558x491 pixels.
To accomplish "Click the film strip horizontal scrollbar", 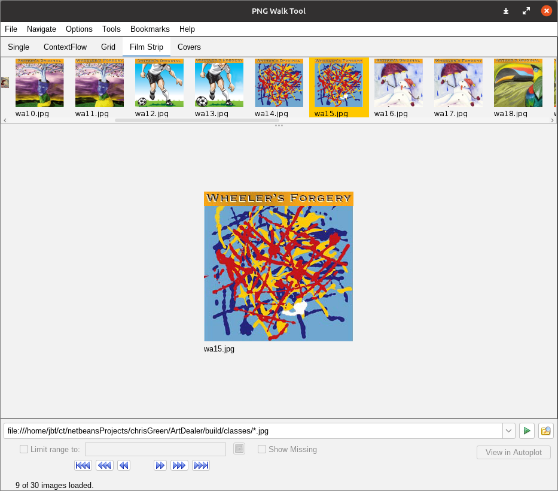I will [198, 120].
